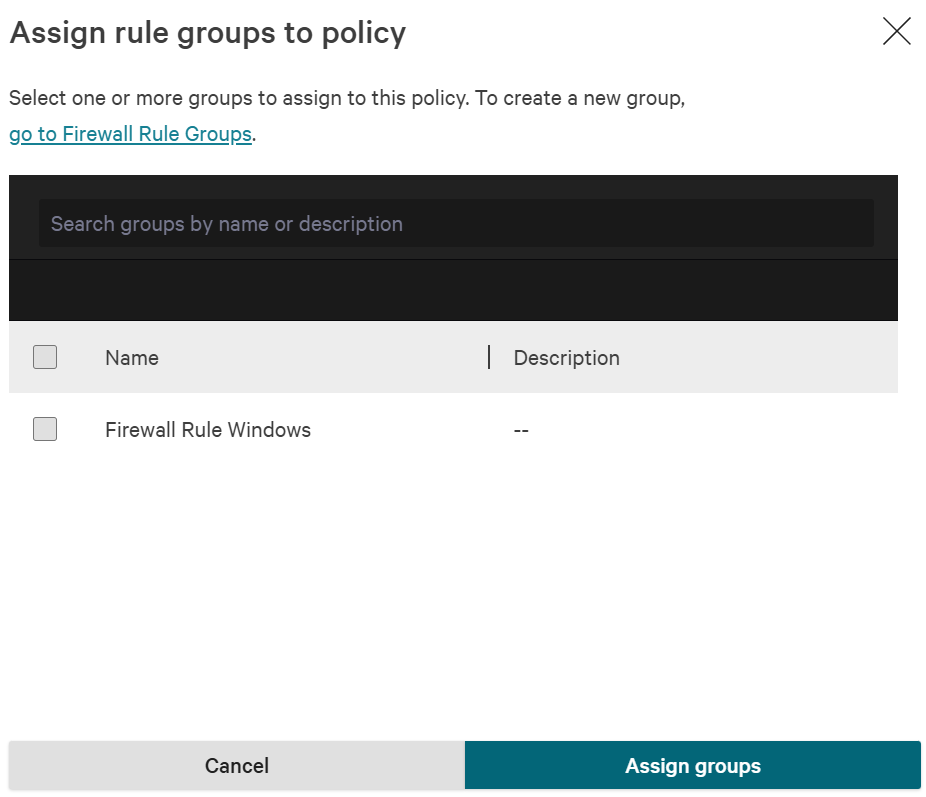Click the dashes in the Description column
The width and height of the screenshot is (926, 797).
pyautogui.click(x=521, y=429)
